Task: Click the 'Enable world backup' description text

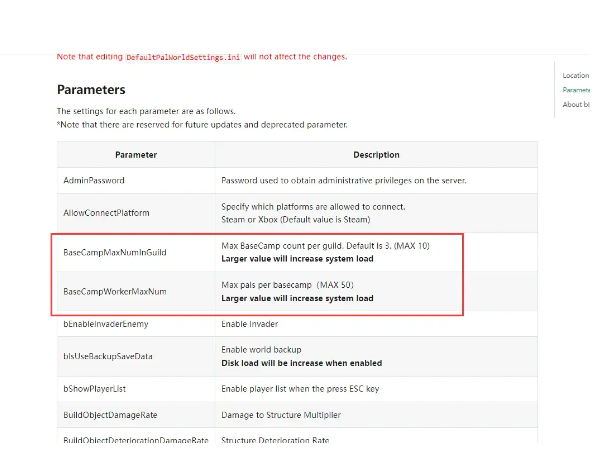Action: (x=262, y=350)
